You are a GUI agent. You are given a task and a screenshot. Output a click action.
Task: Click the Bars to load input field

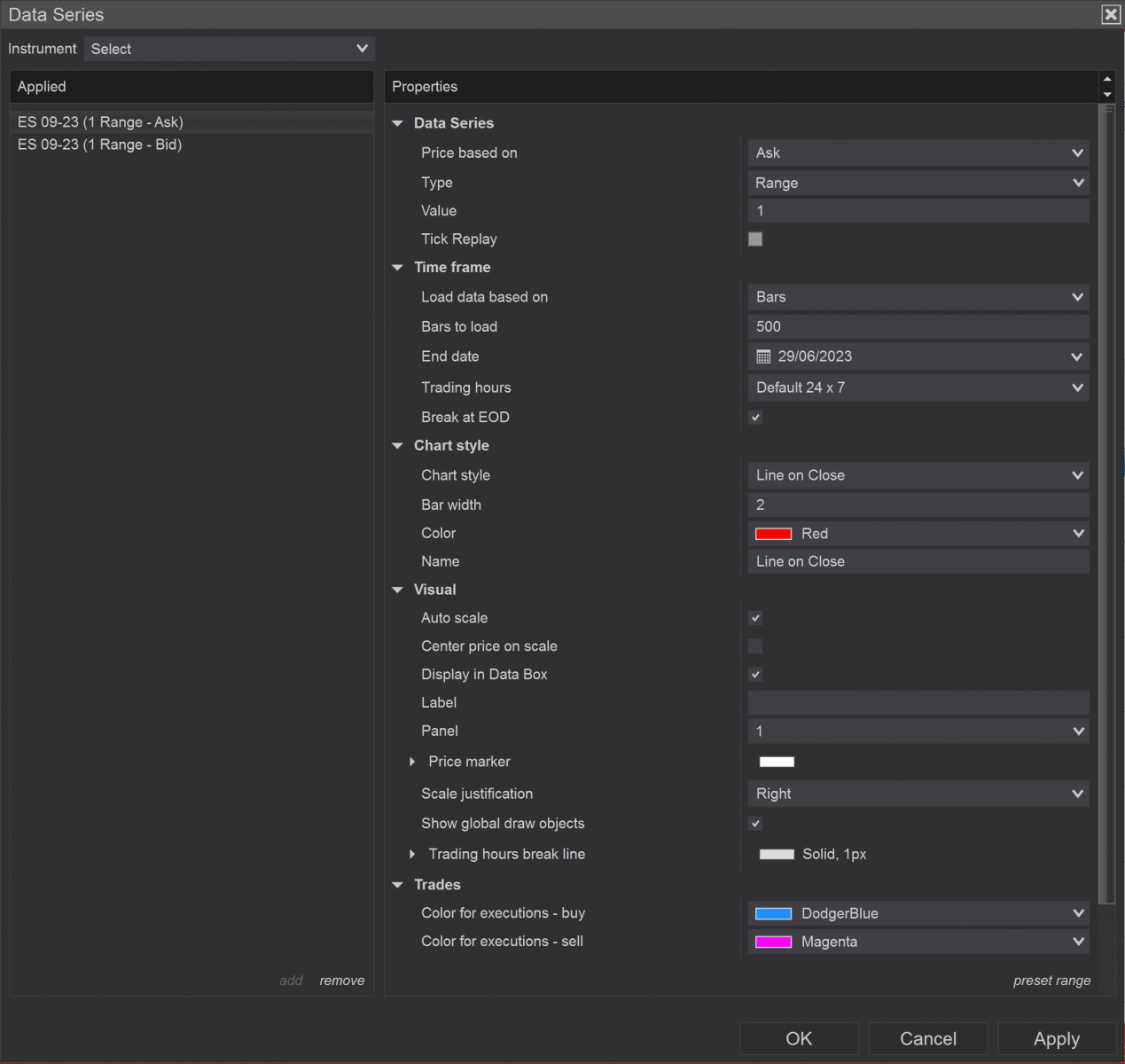point(918,327)
